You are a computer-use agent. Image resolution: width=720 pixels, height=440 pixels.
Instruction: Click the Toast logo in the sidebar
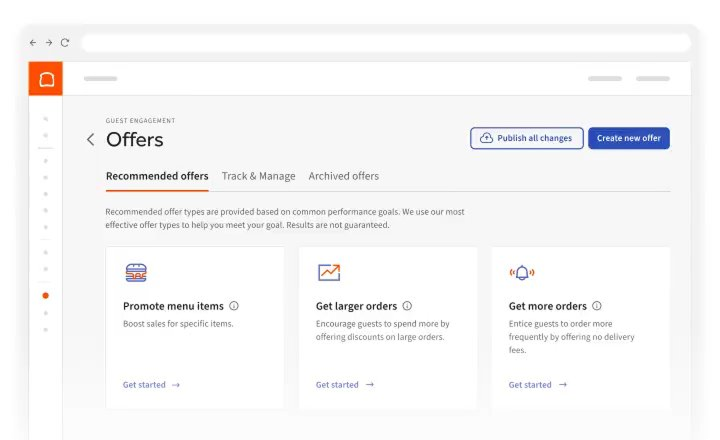[x=46, y=79]
